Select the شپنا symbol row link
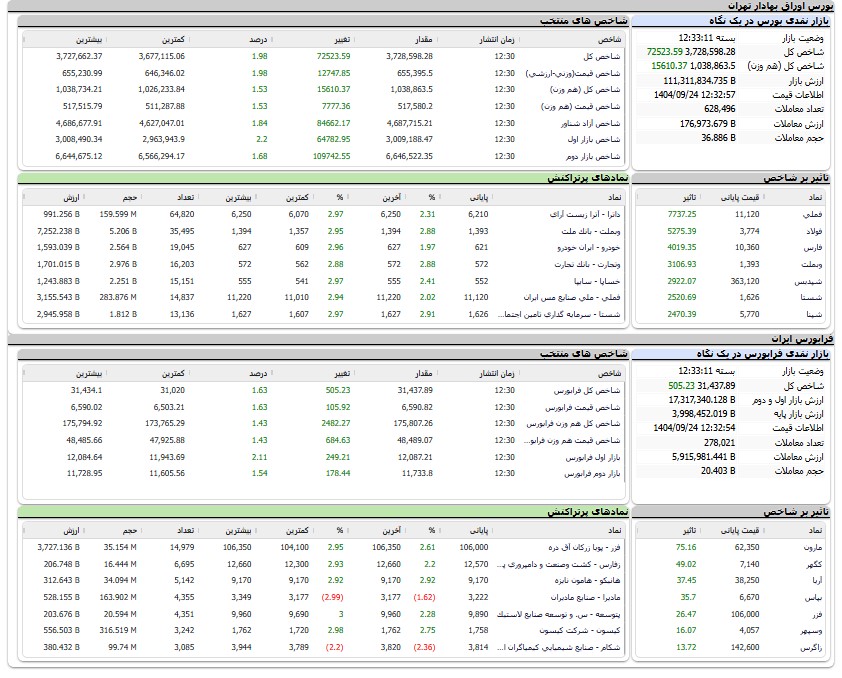This screenshot has width=842, height=678. point(817,314)
